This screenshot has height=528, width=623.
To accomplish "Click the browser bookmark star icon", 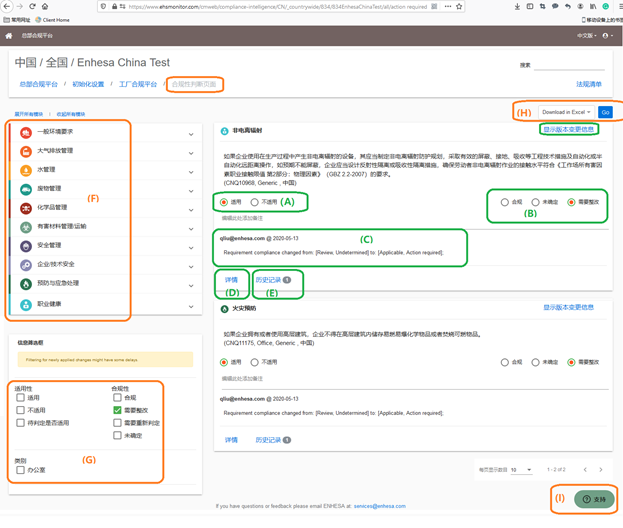I will tap(459, 6).
